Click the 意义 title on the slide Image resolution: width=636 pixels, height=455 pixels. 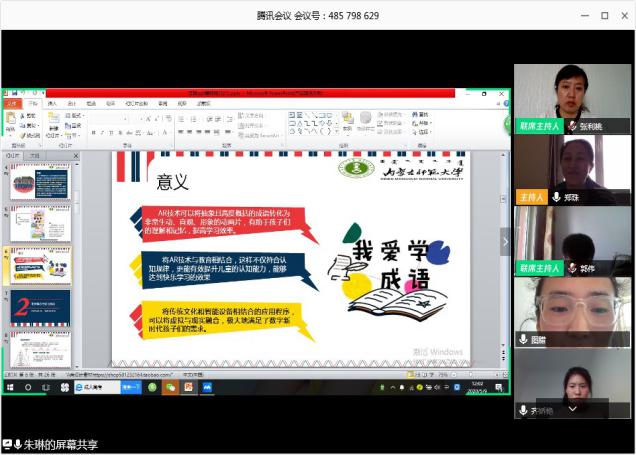172,182
